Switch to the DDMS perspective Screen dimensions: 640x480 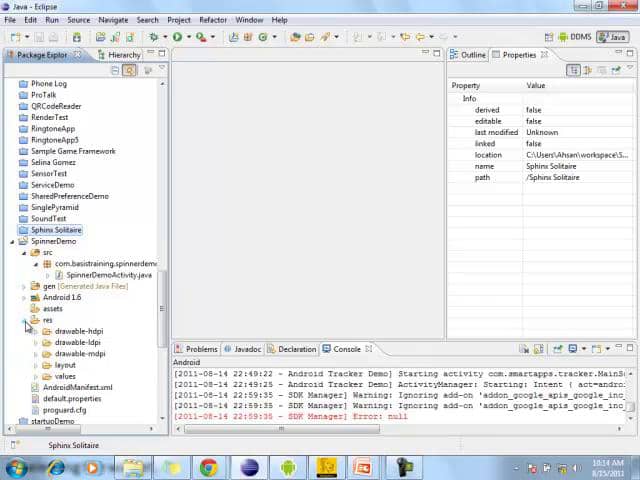pyautogui.click(x=575, y=37)
